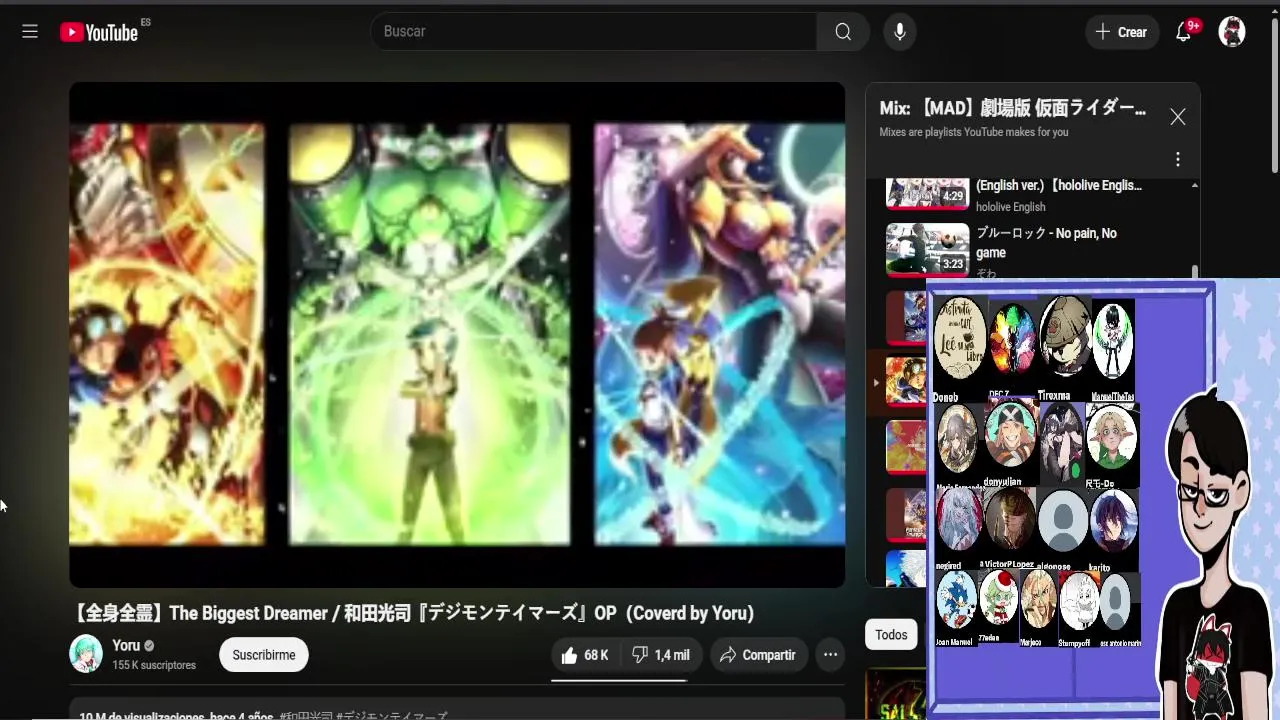Click the karito avatar in overlay
The image size is (1280, 720).
tap(1113, 520)
